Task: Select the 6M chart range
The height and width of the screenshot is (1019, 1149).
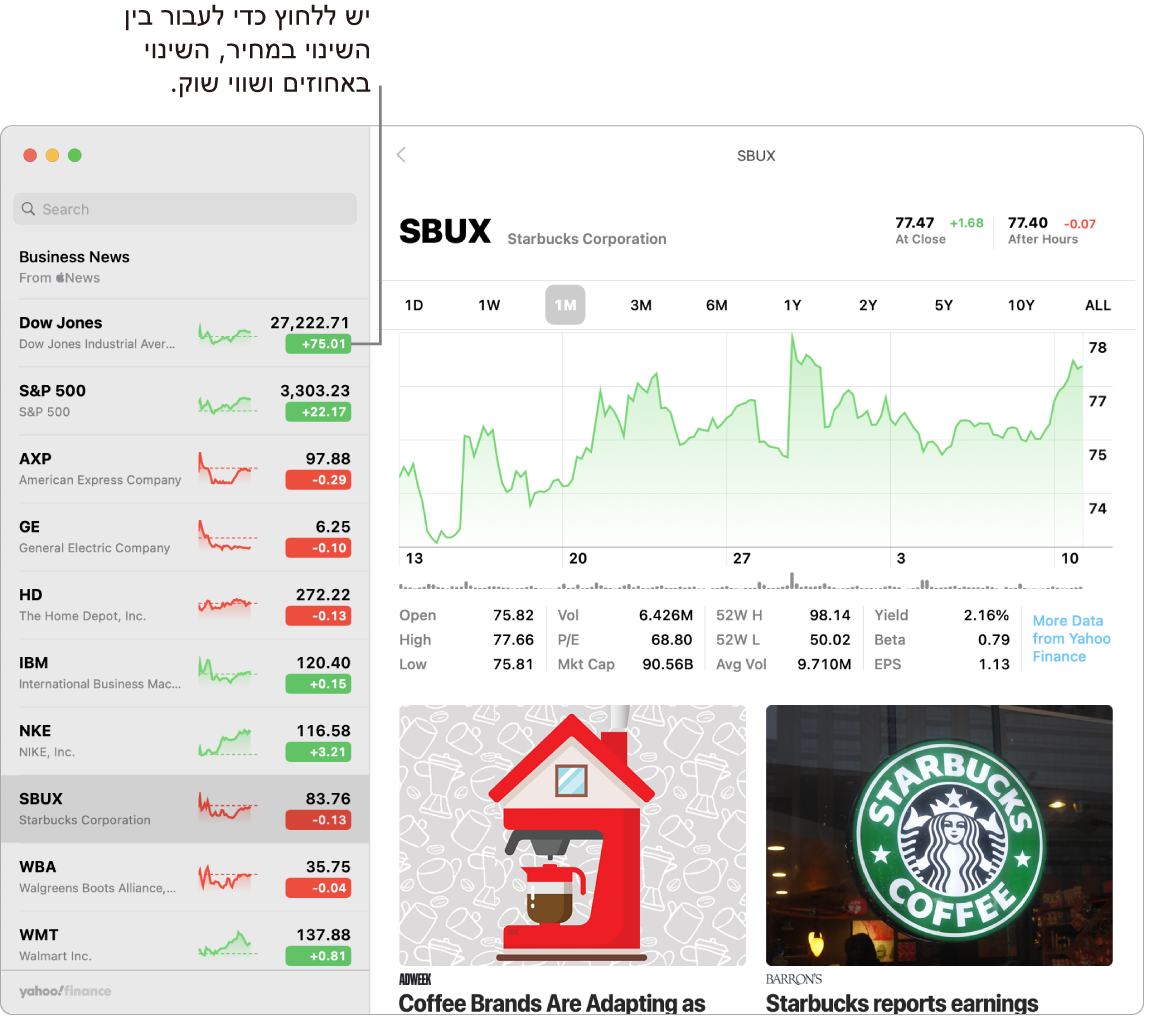Action: (x=717, y=305)
